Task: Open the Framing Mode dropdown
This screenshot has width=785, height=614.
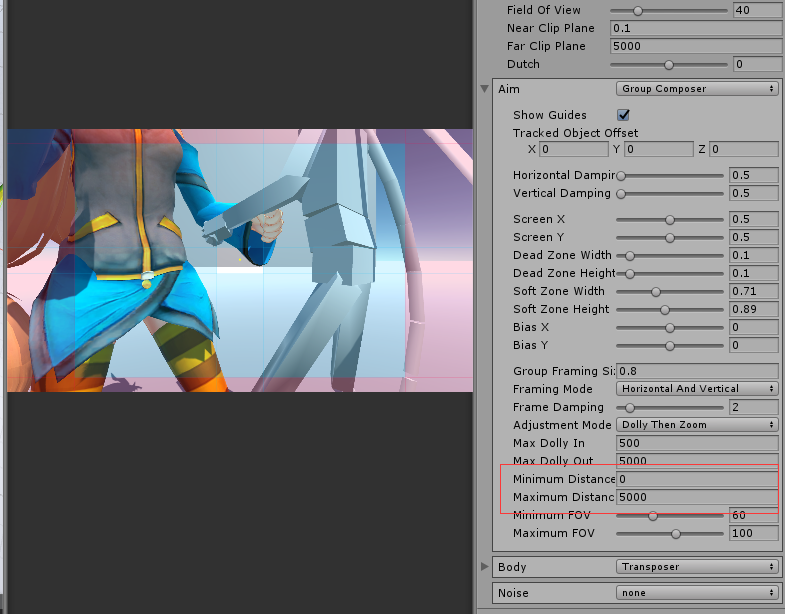Action: 697,389
